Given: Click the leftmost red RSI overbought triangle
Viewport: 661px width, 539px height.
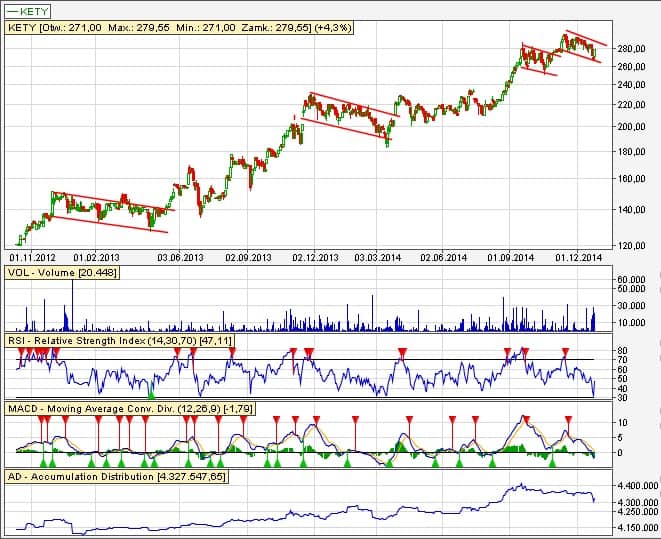Looking at the screenshot, I should point(22,350).
